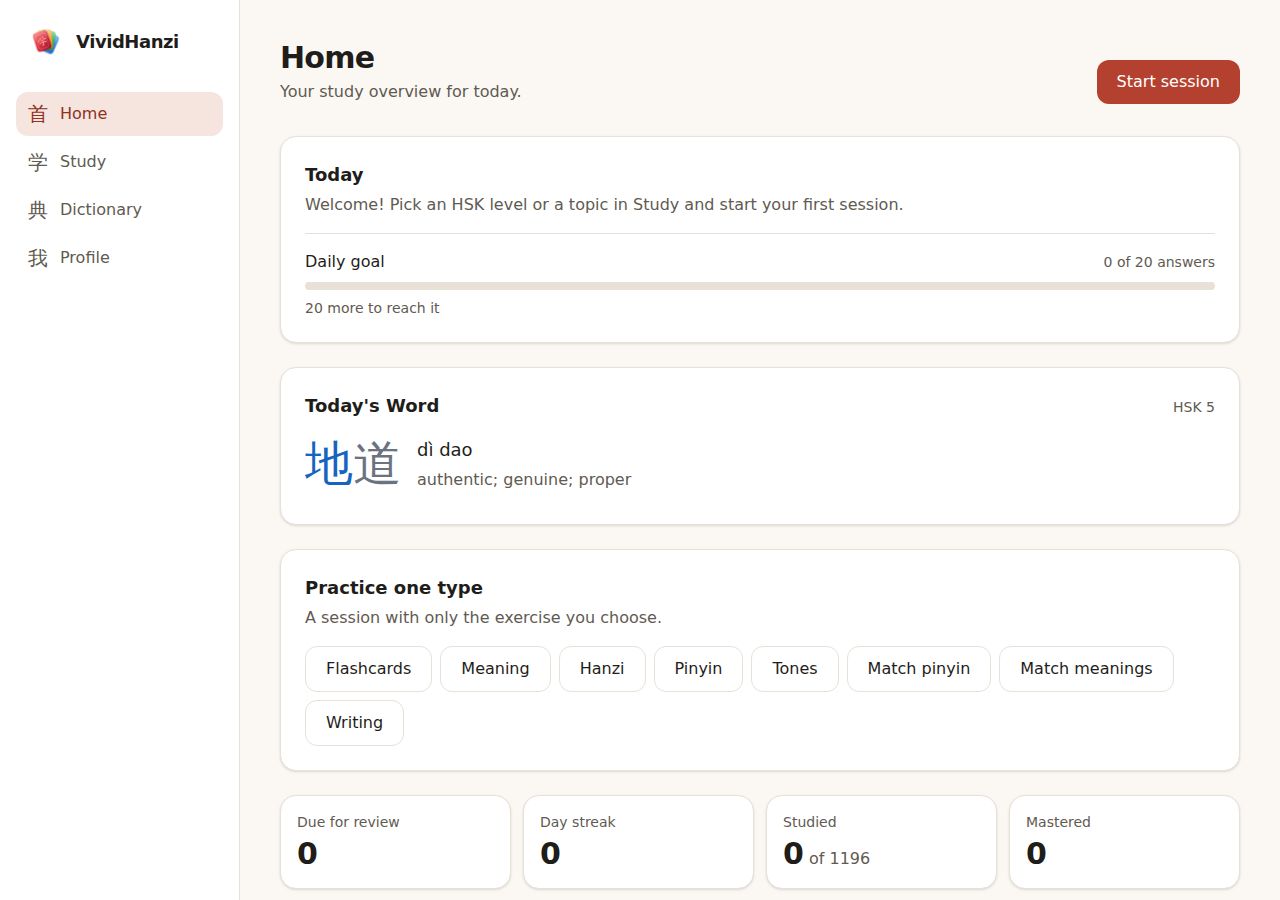Pick the Pinyin exercise

[698, 669]
